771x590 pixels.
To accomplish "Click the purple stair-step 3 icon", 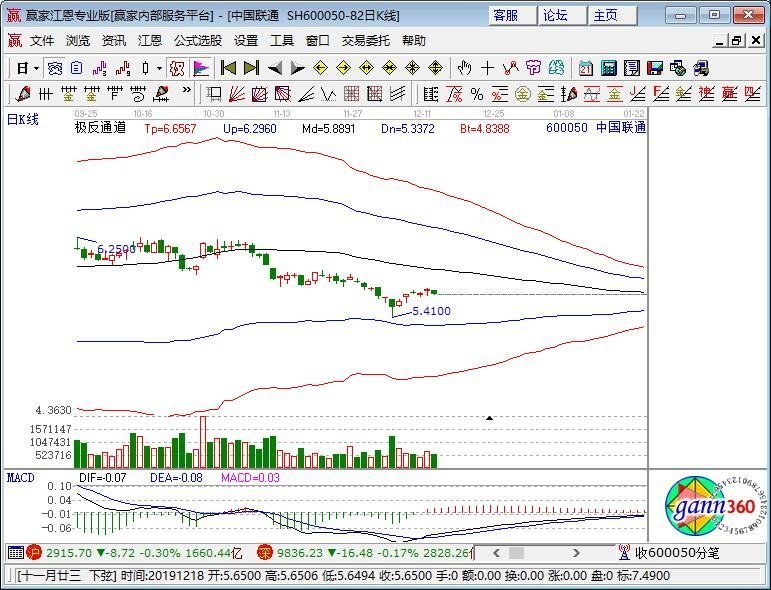I will click(100, 68).
